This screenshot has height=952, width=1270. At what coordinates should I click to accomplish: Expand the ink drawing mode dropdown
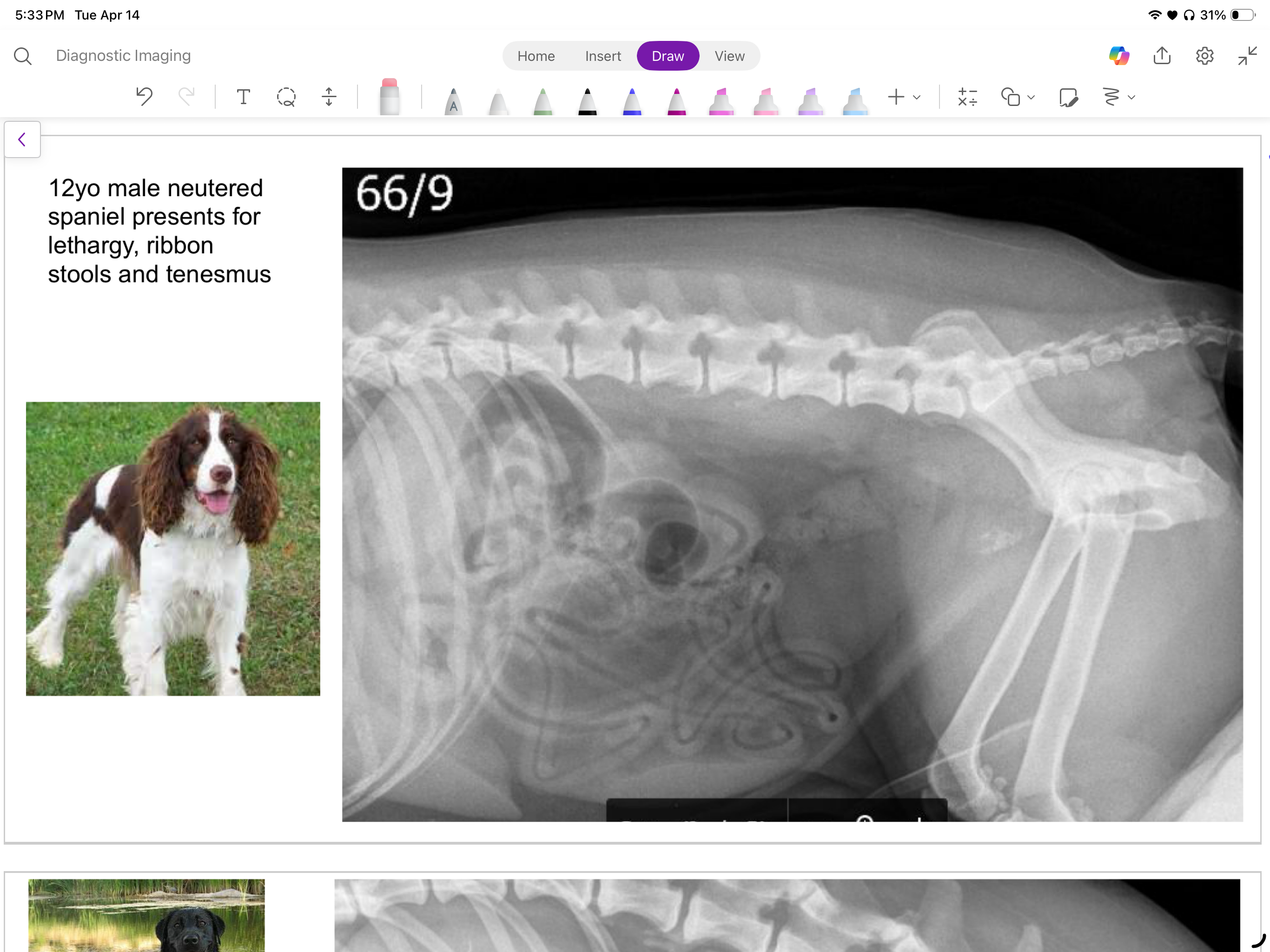[x=1131, y=98]
